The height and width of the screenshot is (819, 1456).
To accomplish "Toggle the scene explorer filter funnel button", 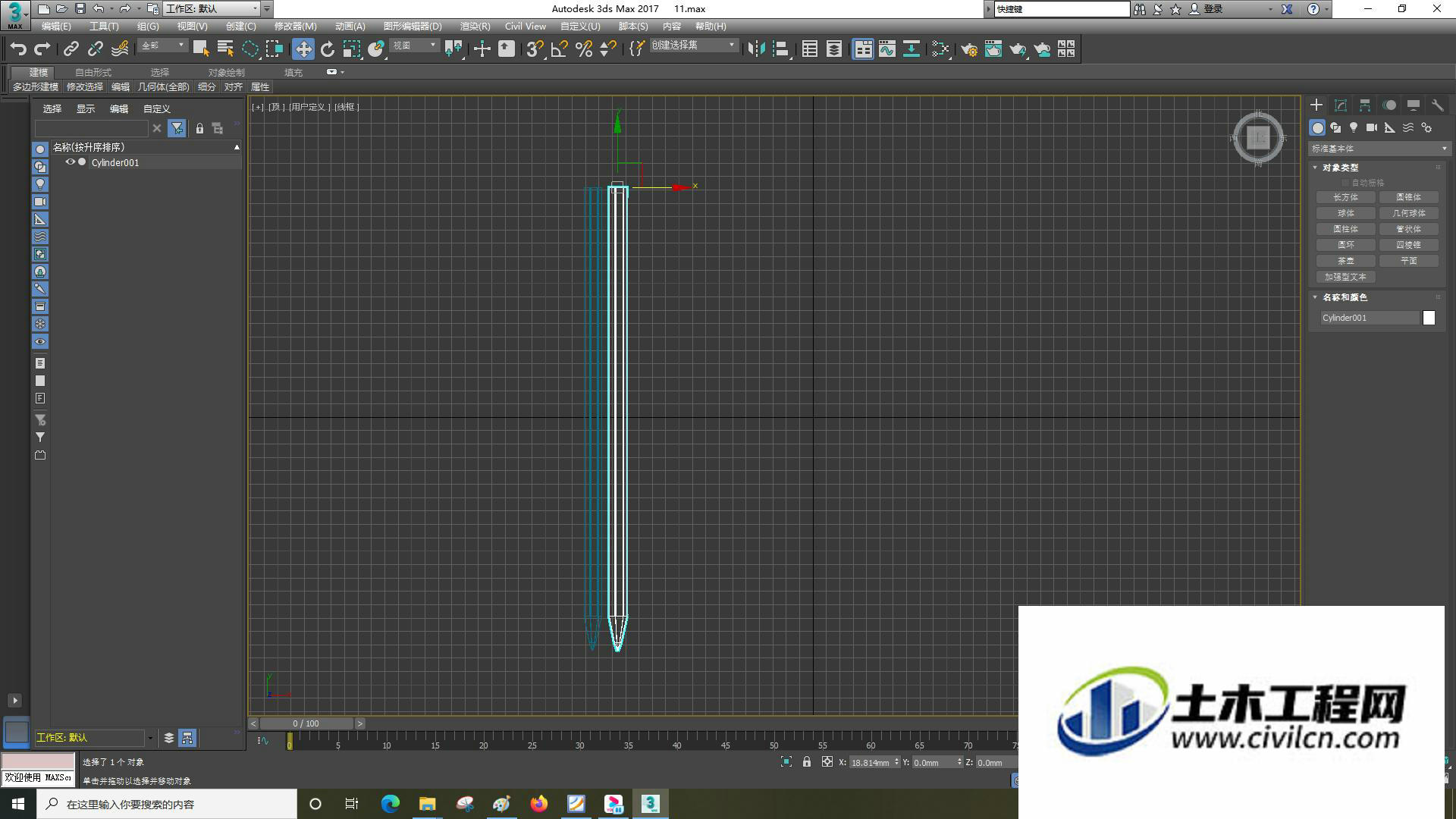I will point(177,128).
